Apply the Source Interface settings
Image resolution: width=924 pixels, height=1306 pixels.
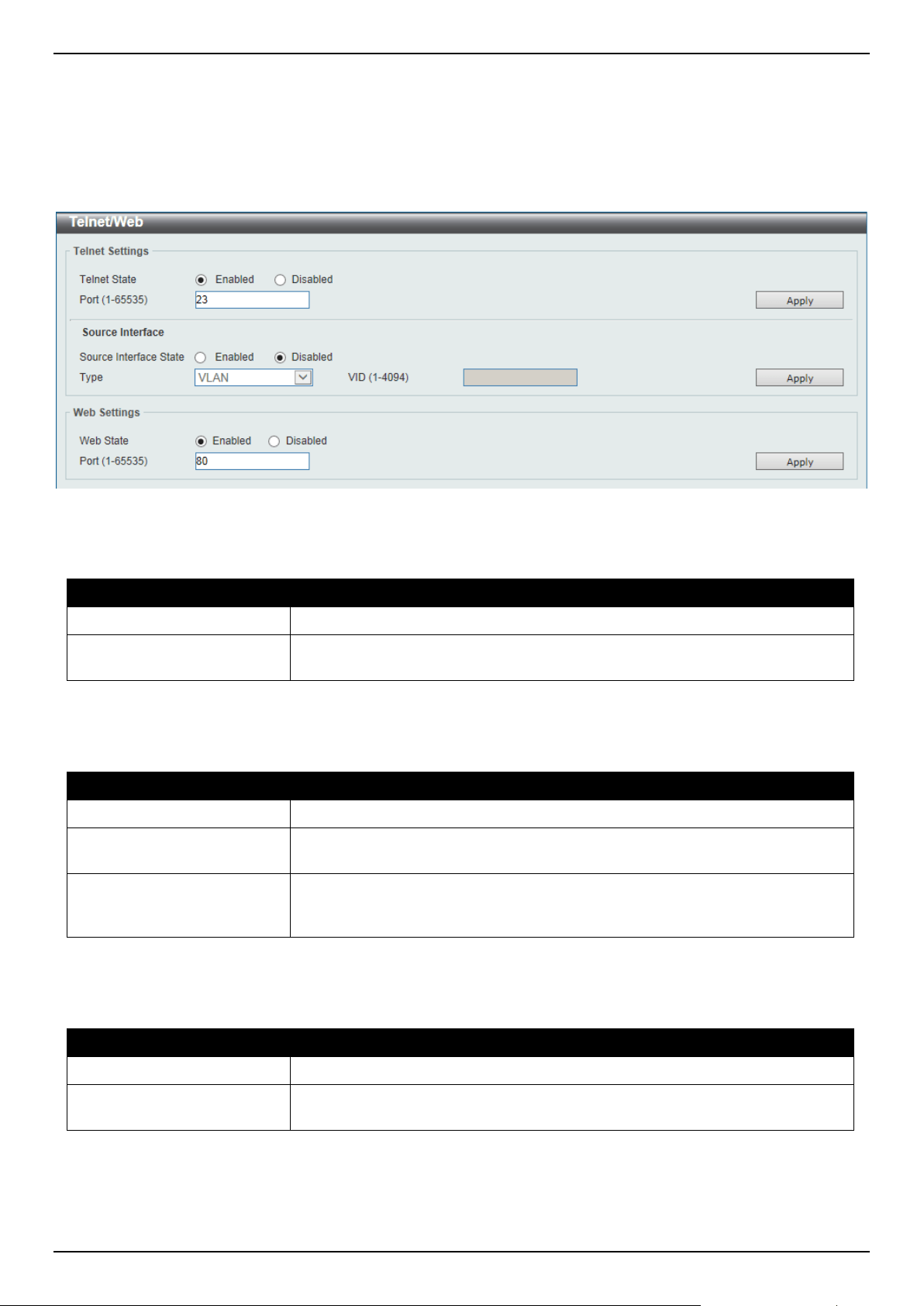coord(799,378)
